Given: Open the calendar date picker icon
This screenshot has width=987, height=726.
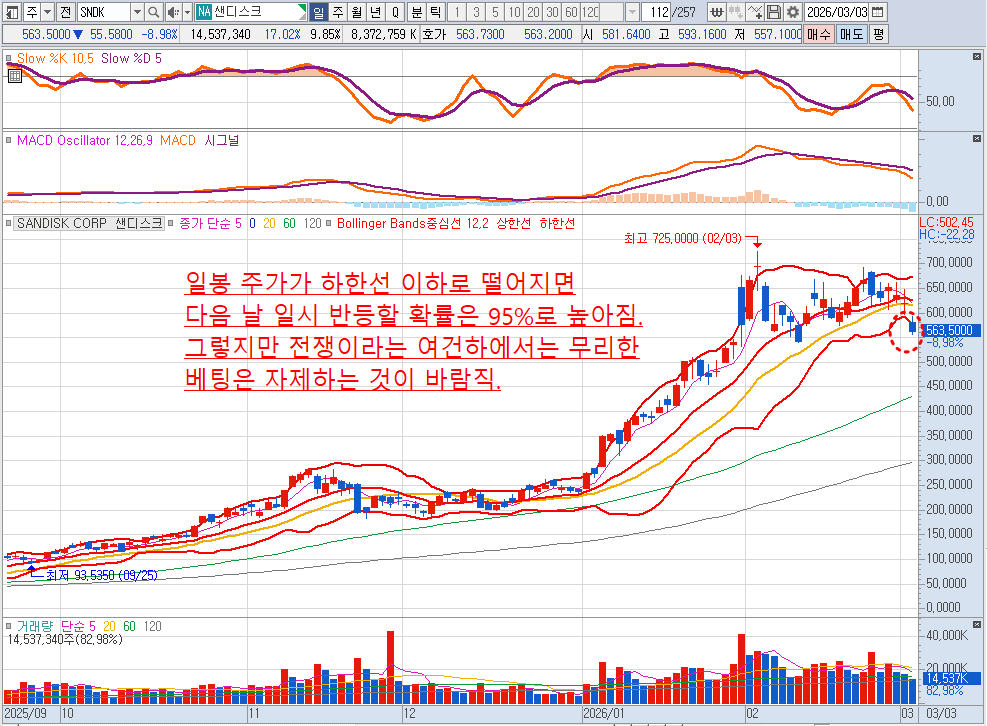Looking at the screenshot, I should (876, 12).
